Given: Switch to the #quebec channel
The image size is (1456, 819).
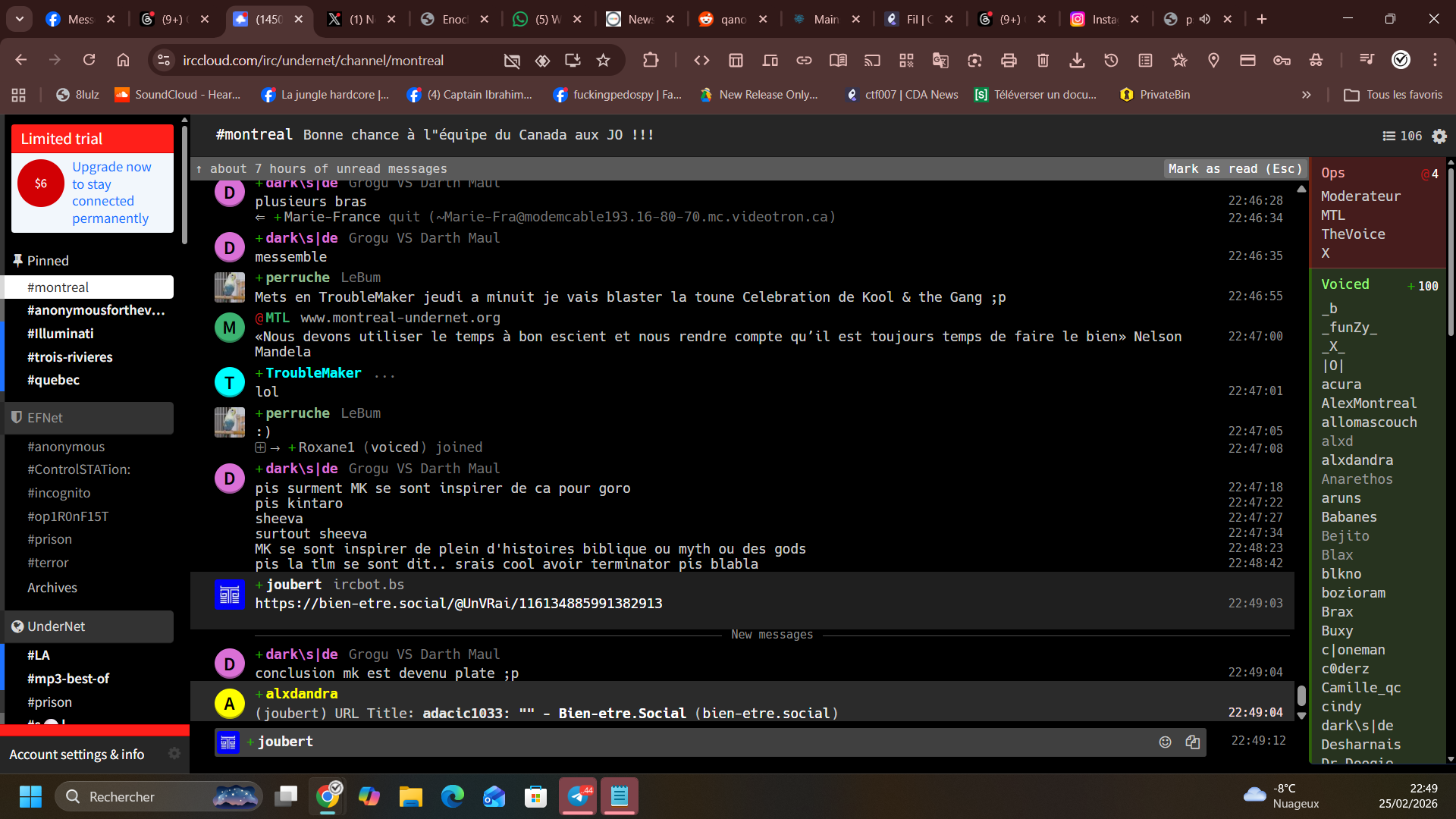Looking at the screenshot, I should coord(53,380).
